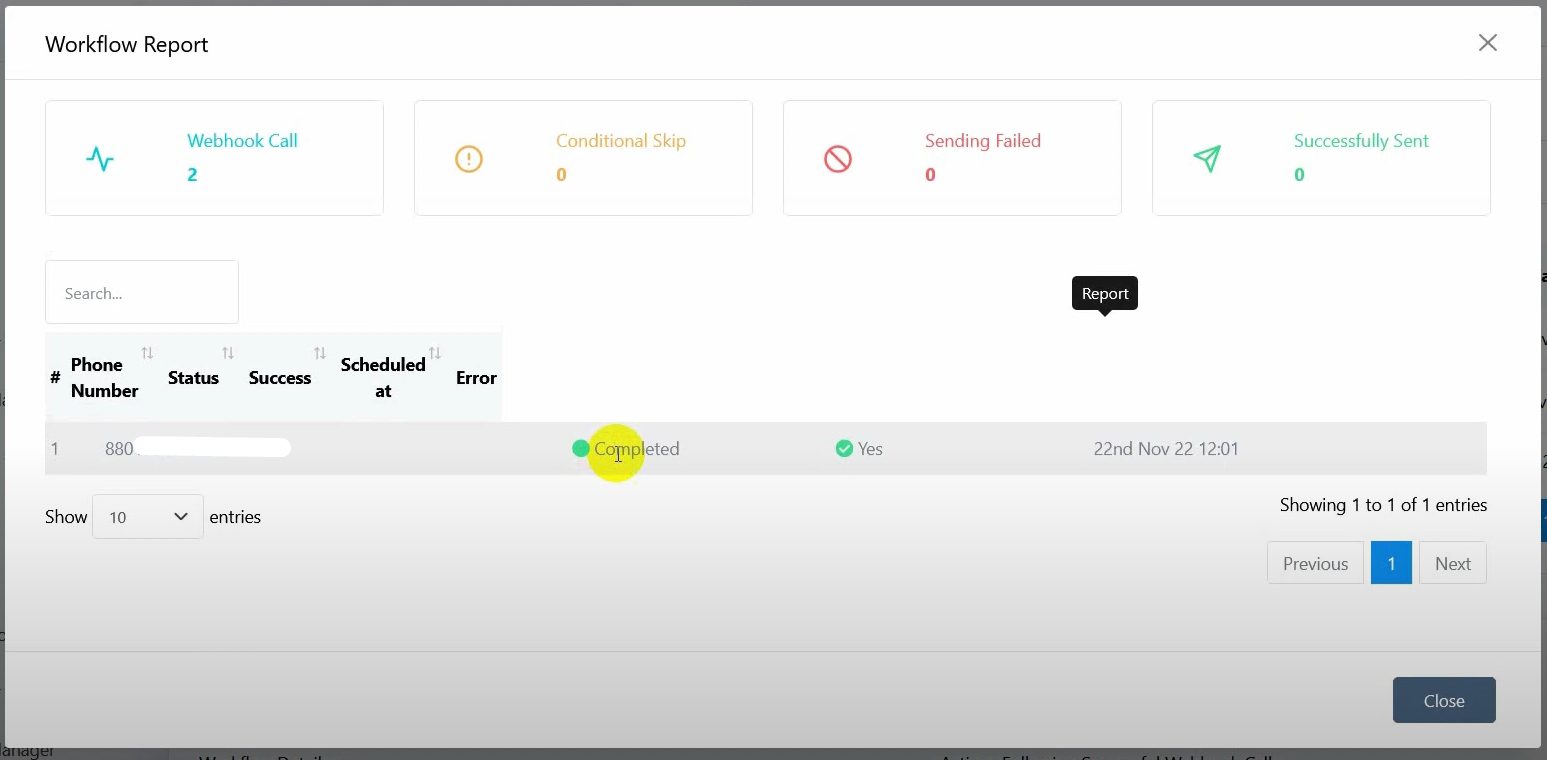Image resolution: width=1547 pixels, height=760 pixels.
Task: Click the green Completed status dot
Action: 580,449
